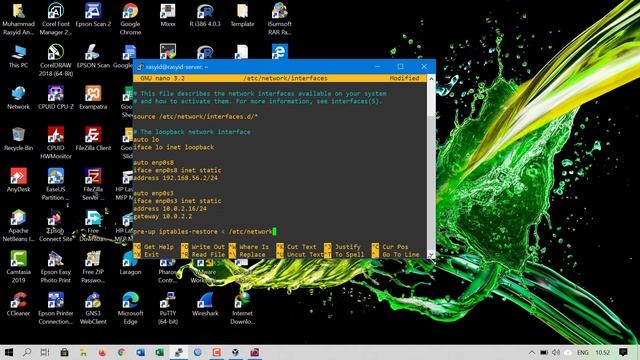Screen dimensions: 640x360
Task: Launch R i386 4.0.3 shortcut
Action: tap(205, 16)
